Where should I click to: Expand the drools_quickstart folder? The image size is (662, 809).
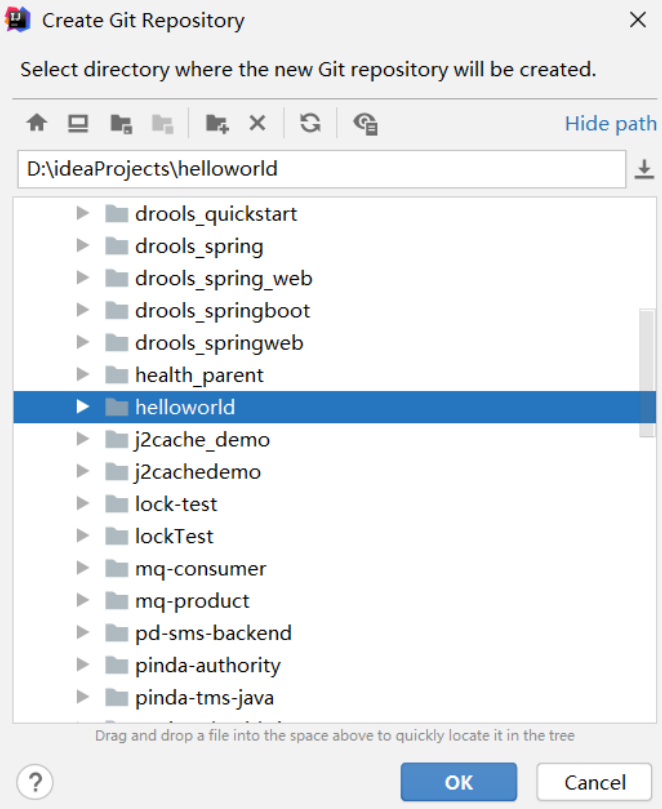pos(83,213)
